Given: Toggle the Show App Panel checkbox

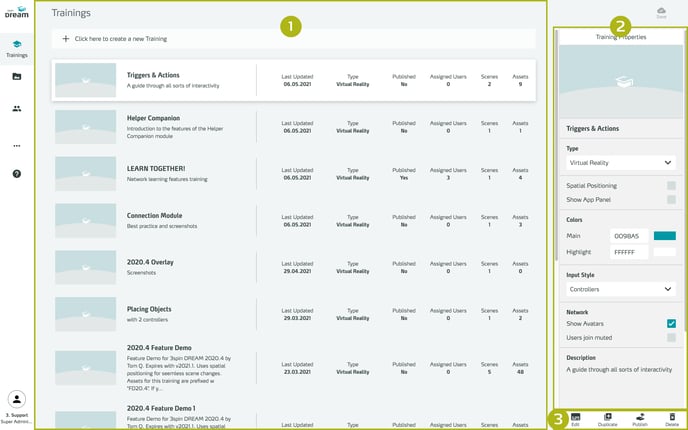Looking at the screenshot, I should click(x=671, y=200).
